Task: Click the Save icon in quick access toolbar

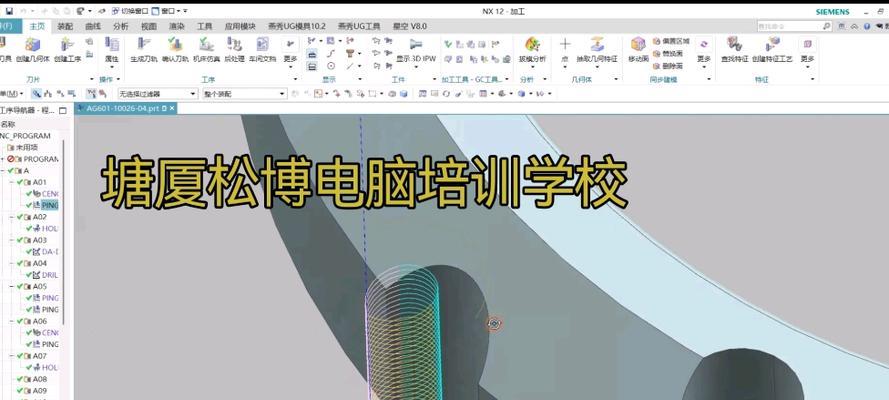Action: [9, 11]
